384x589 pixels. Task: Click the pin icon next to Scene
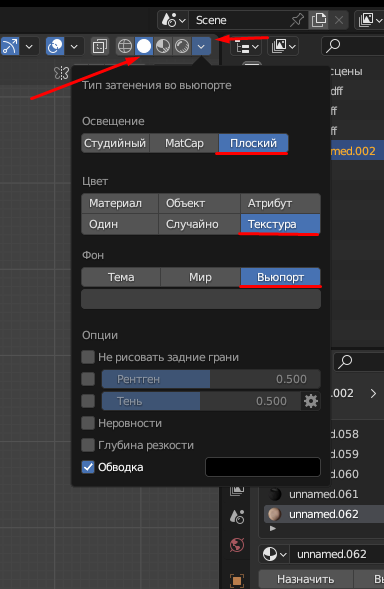point(296,20)
